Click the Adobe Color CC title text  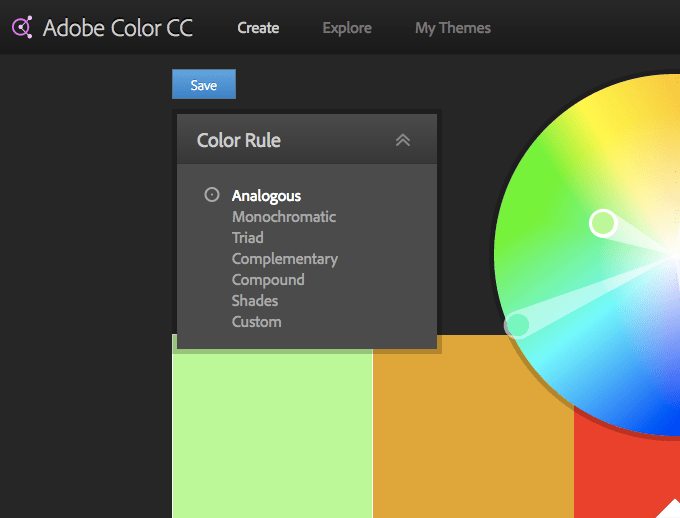(x=118, y=28)
